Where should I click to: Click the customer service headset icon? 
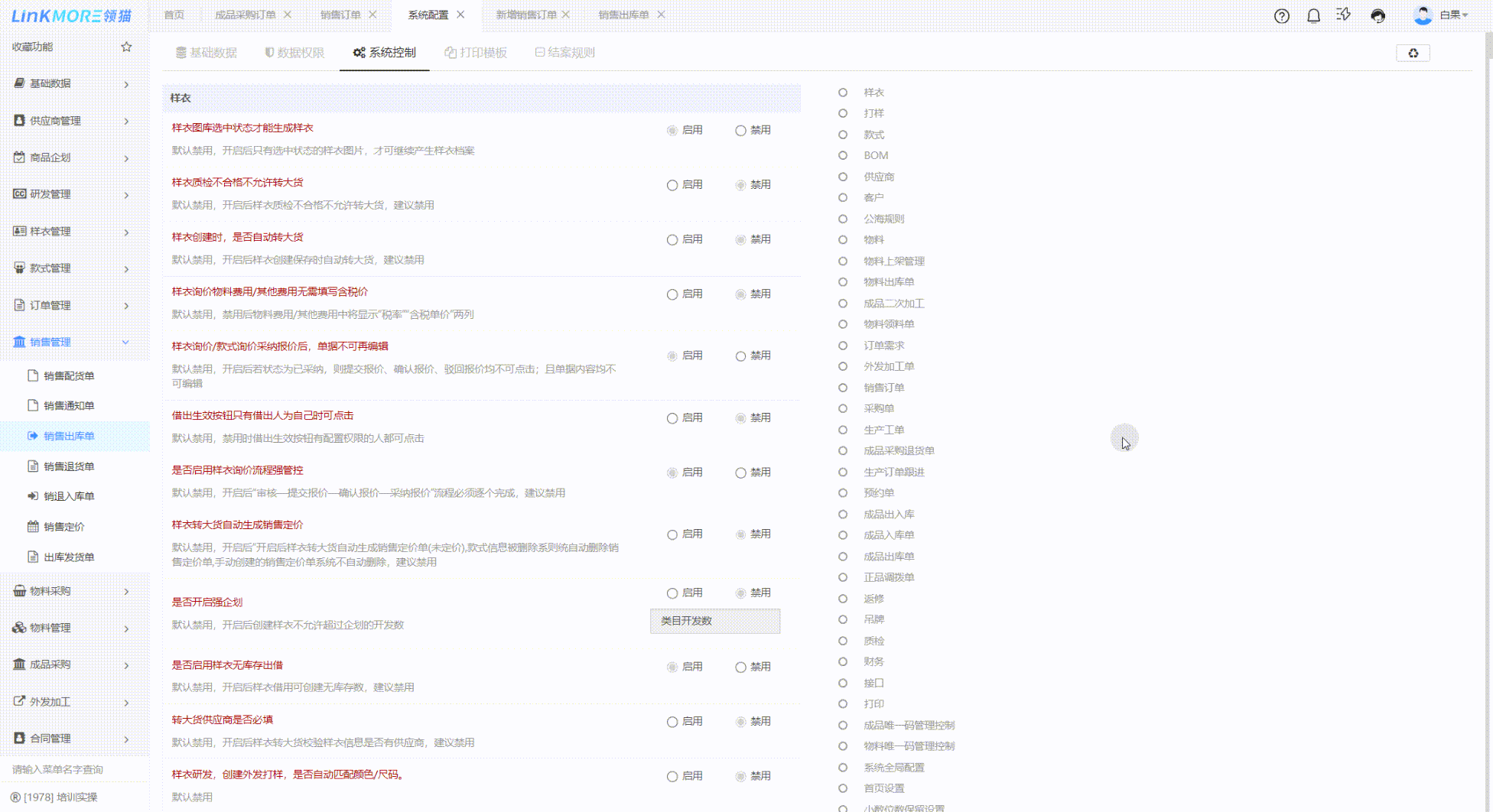point(1378,15)
